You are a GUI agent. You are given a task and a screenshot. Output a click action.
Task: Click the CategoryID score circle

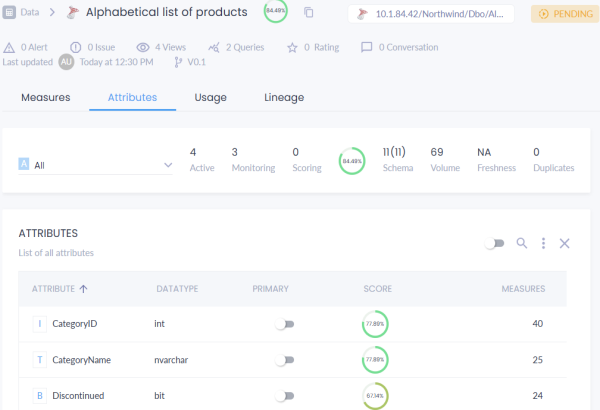[375, 324]
